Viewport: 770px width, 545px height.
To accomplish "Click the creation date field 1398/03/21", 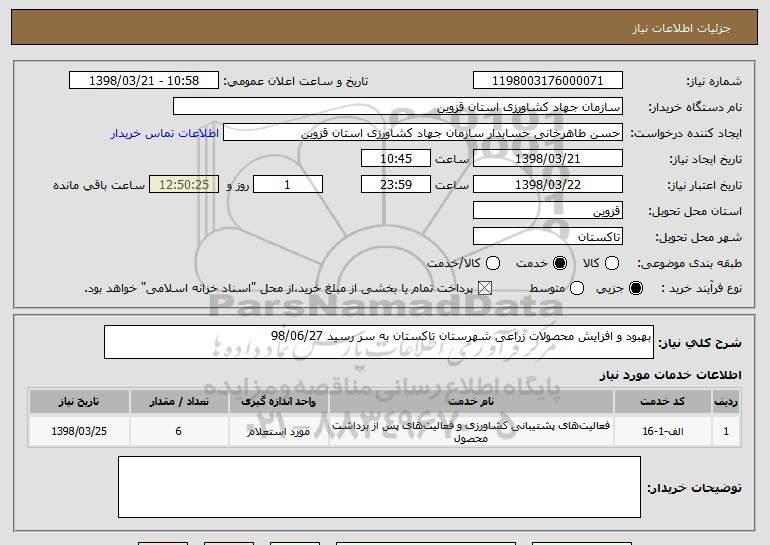I will pos(548,159).
